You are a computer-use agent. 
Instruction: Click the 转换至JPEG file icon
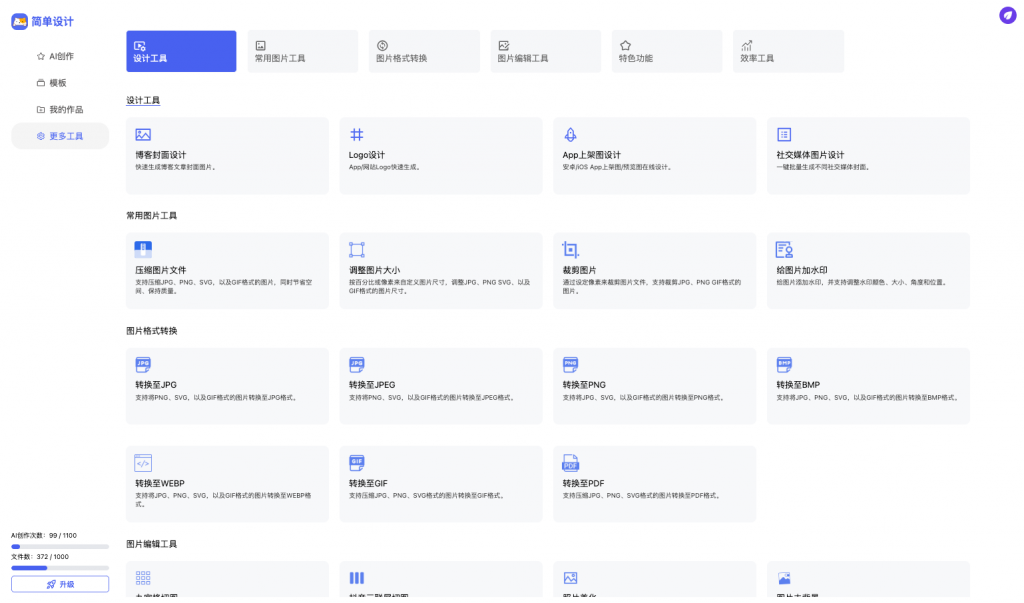pos(357,365)
